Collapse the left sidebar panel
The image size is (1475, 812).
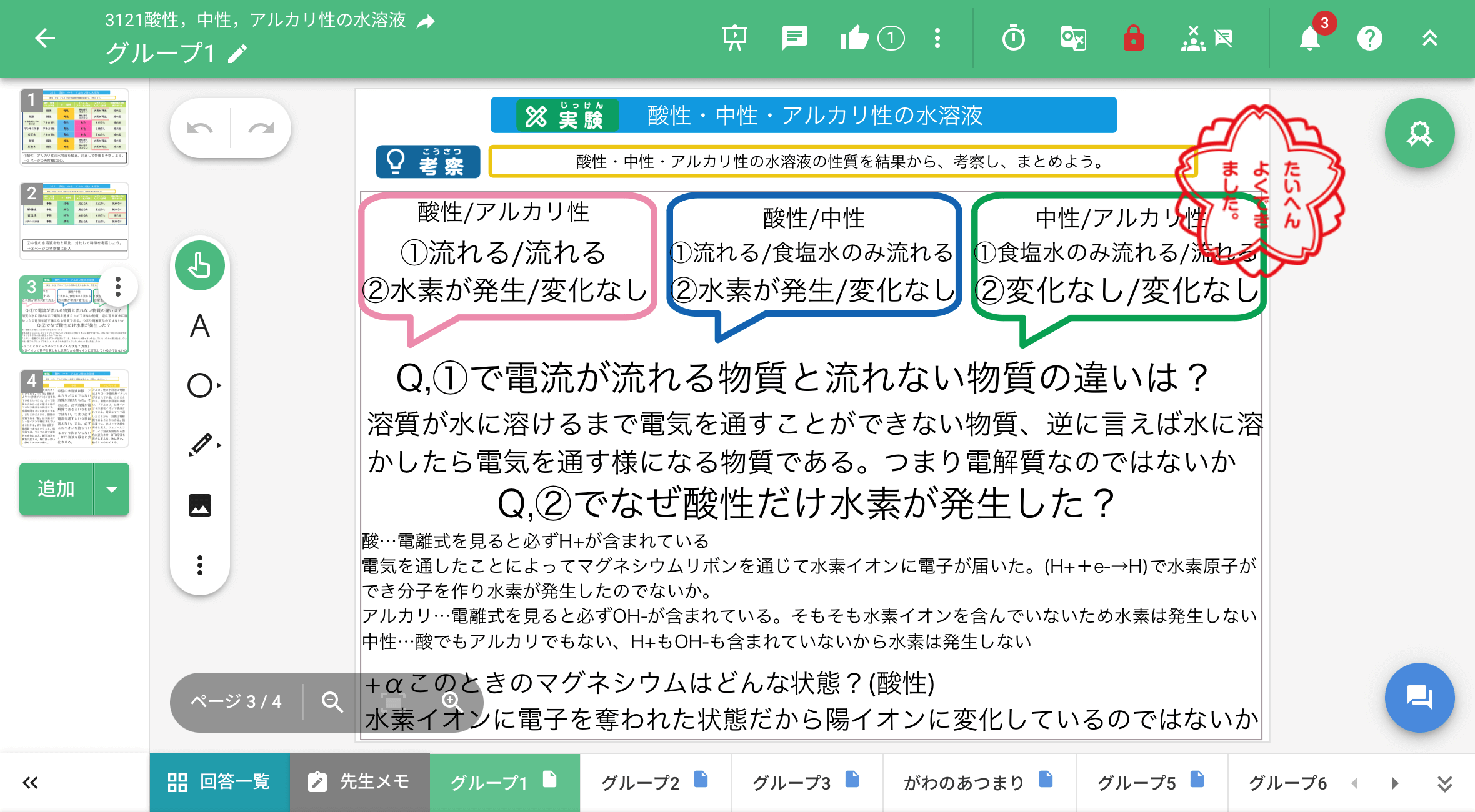[30, 783]
